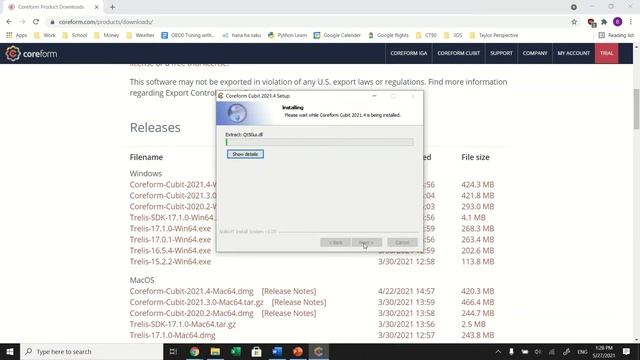Open Task View on the taskbar

pos(173,351)
